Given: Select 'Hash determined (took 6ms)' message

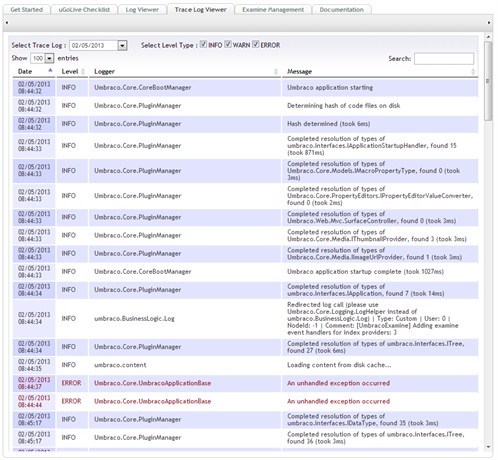Looking at the screenshot, I should tap(329, 124).
